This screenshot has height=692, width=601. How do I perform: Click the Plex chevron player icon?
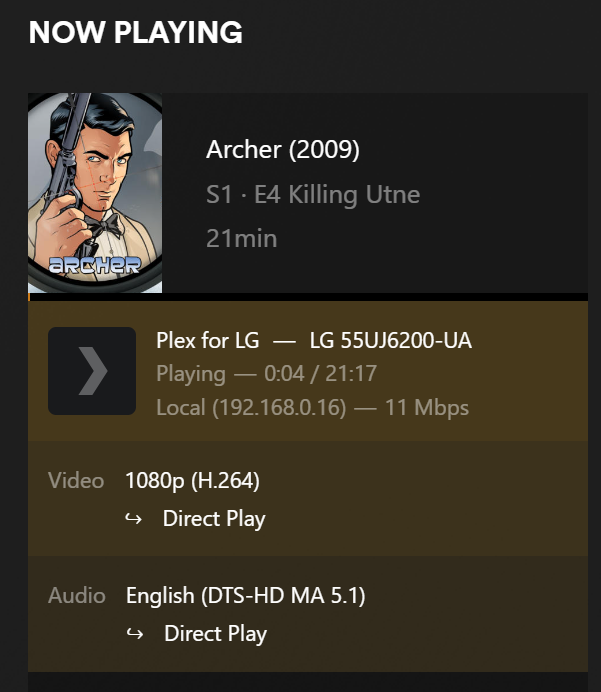(92, 371)
